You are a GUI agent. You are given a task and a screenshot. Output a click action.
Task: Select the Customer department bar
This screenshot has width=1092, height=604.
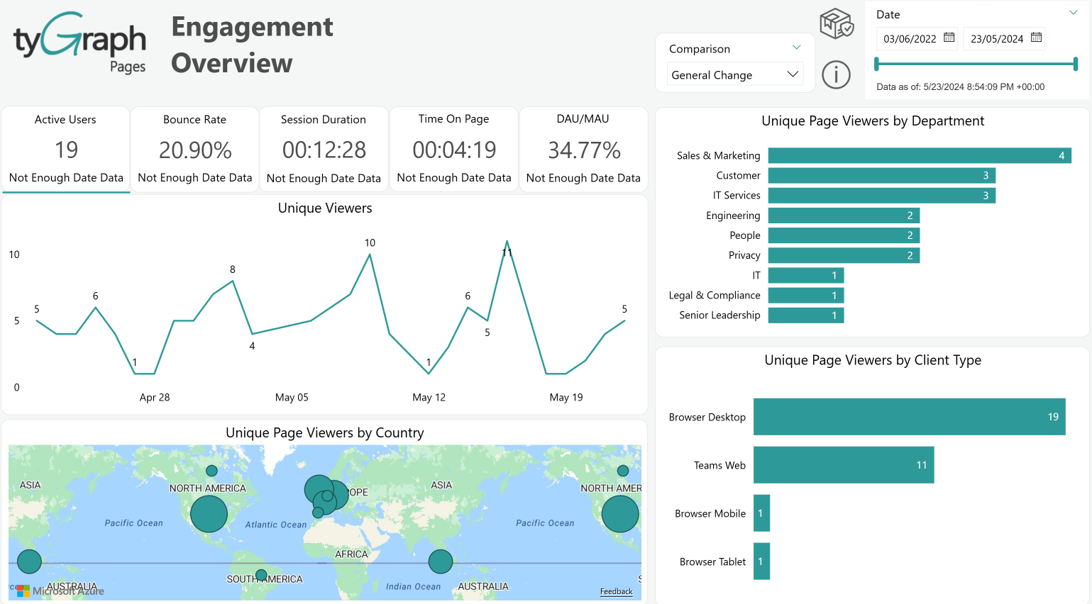click(x=882, y=176)
